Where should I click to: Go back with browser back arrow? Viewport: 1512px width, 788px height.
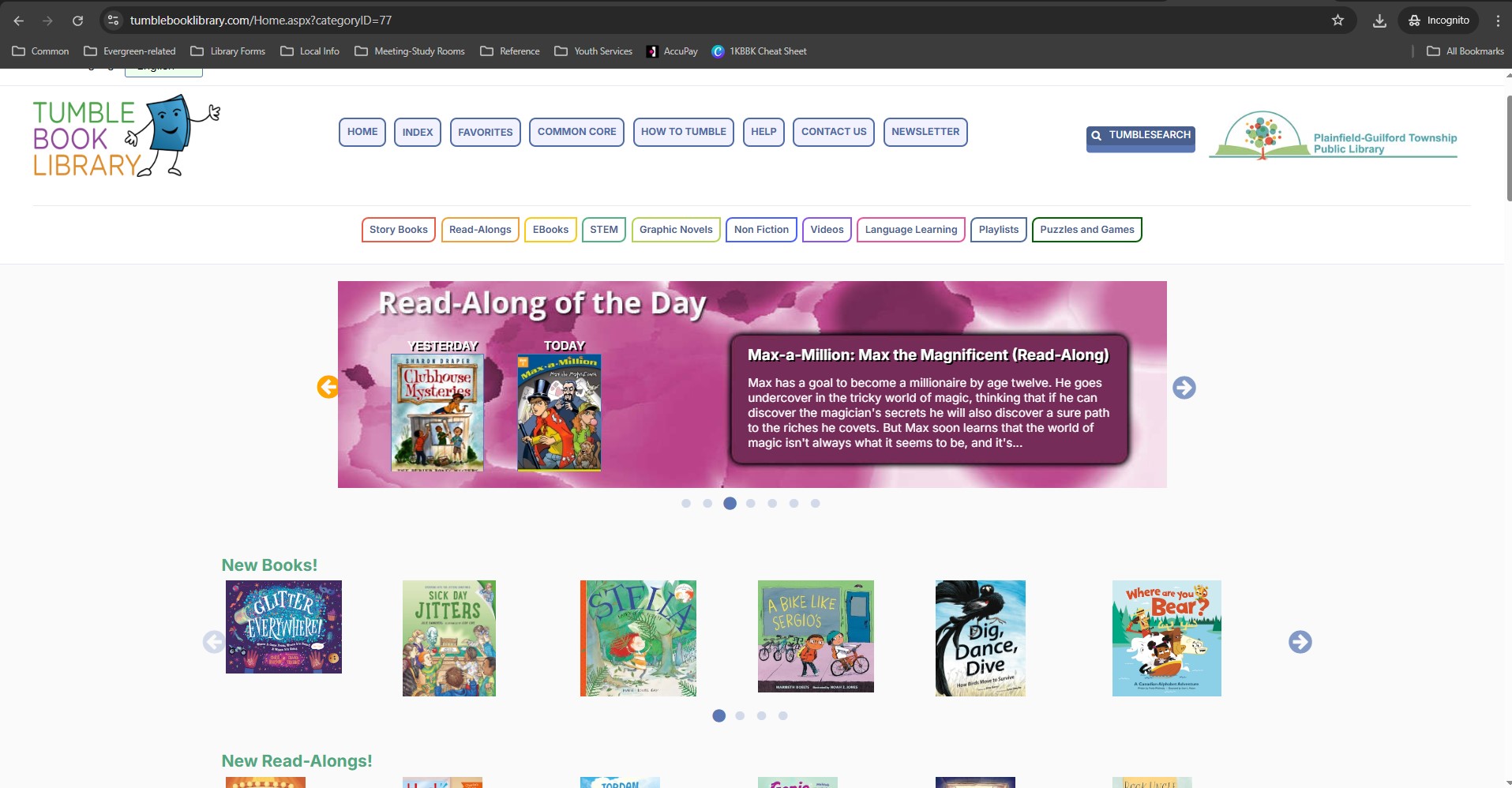point(19,21)
